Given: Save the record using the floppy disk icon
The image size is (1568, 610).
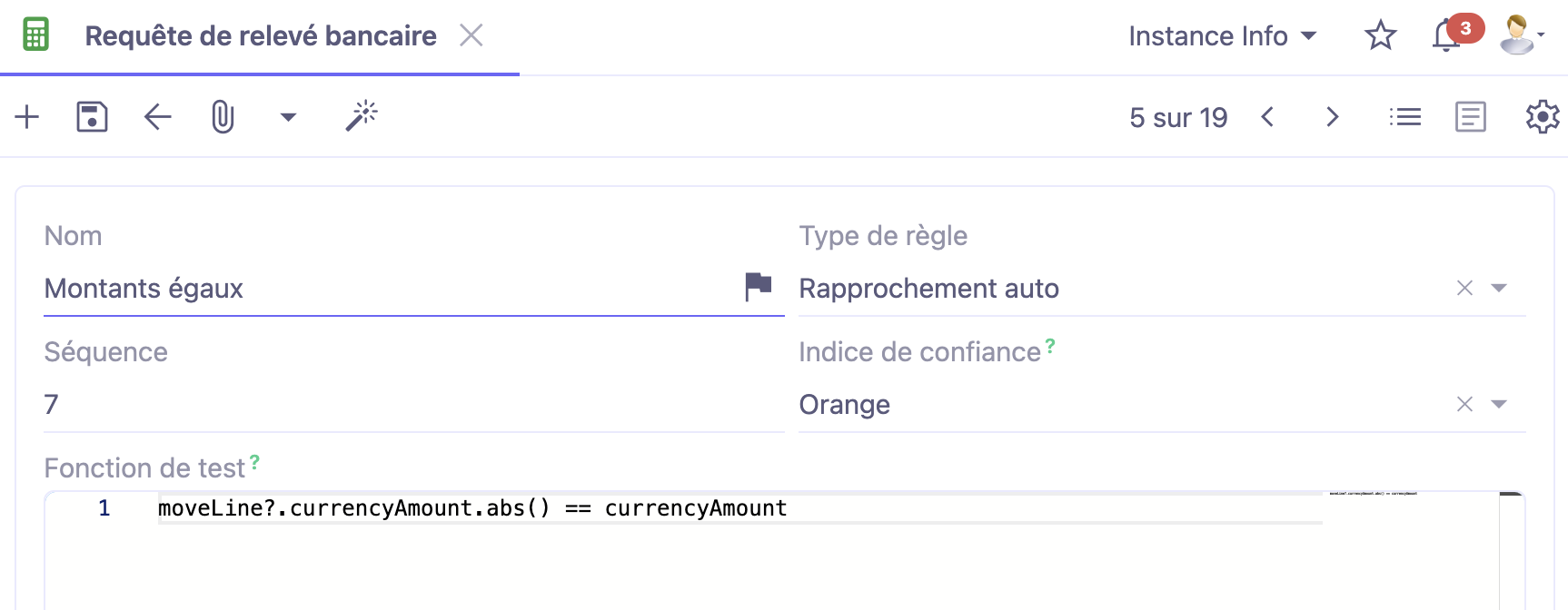Looking at the screenshot, I should [91, 116].
